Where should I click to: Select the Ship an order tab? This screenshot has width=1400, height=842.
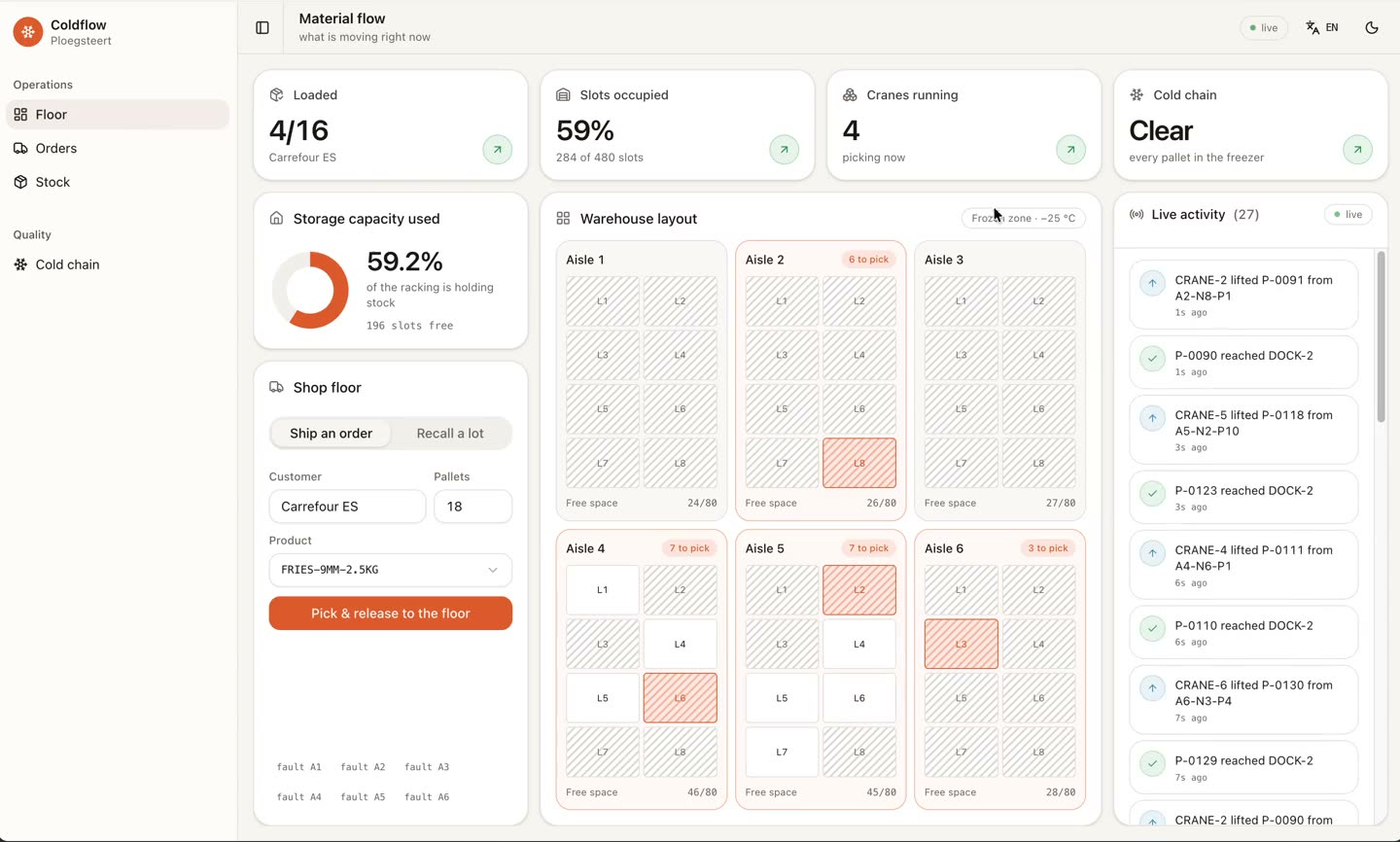coord(331,434)
